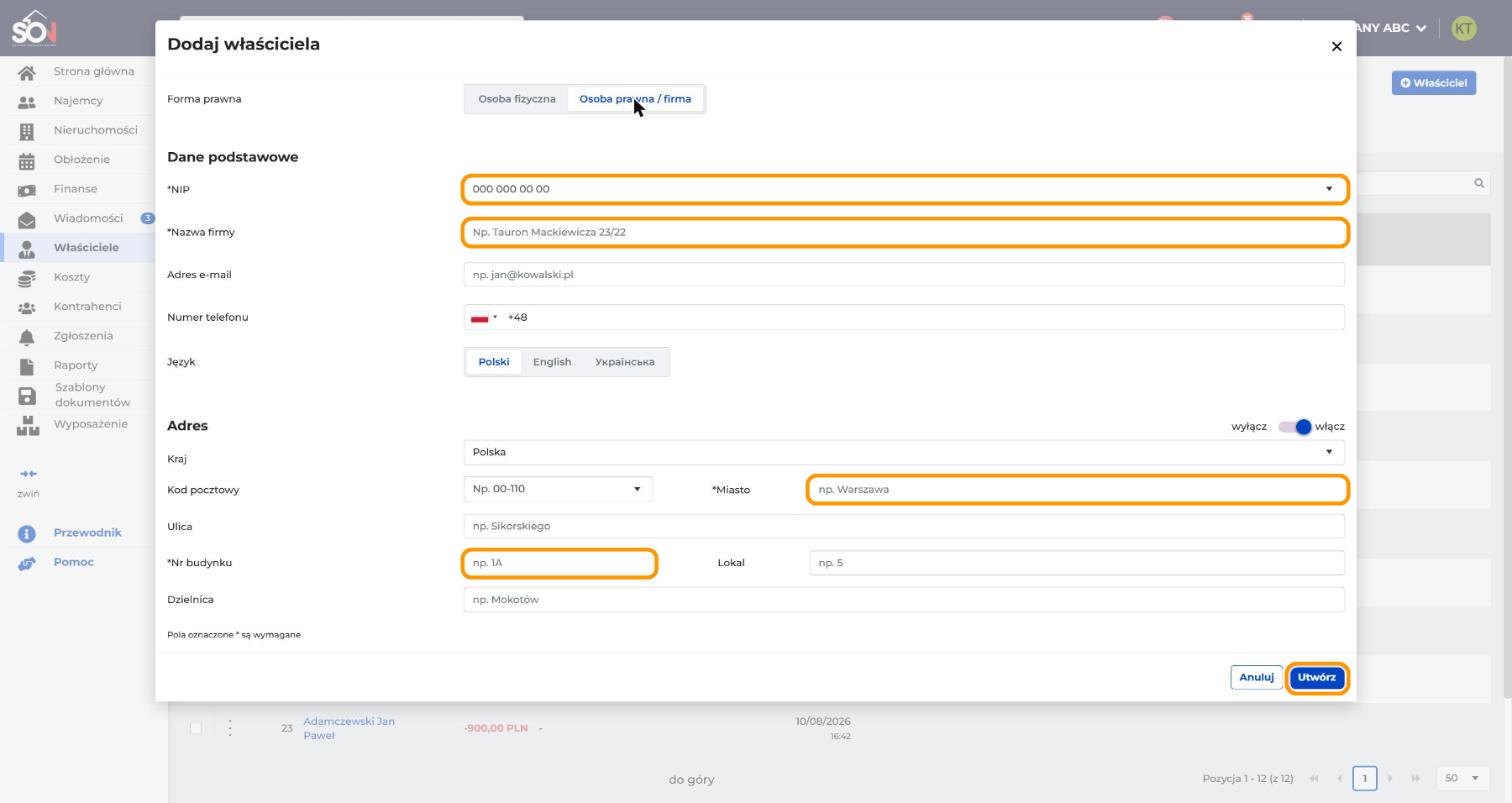The width and height of the screenshot is (1512, 803).
Task: Open the company ABC account menu
Action: click(x=1389, y=28)
